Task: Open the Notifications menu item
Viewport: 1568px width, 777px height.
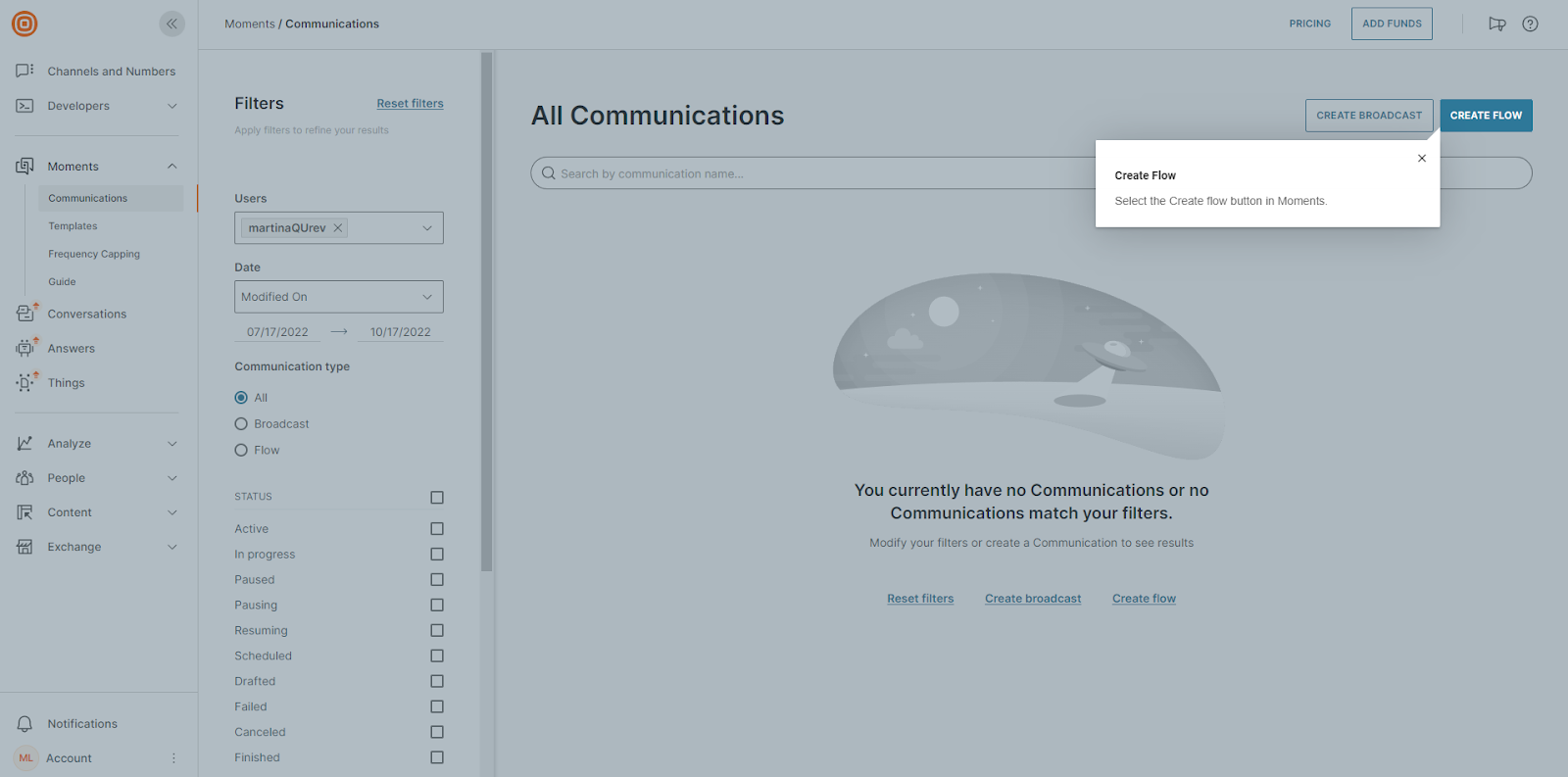Action: 82,724
